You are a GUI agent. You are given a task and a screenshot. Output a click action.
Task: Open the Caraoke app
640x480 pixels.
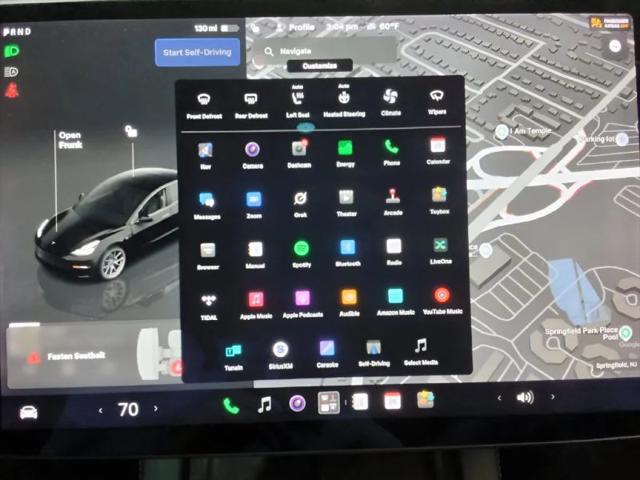327,354
